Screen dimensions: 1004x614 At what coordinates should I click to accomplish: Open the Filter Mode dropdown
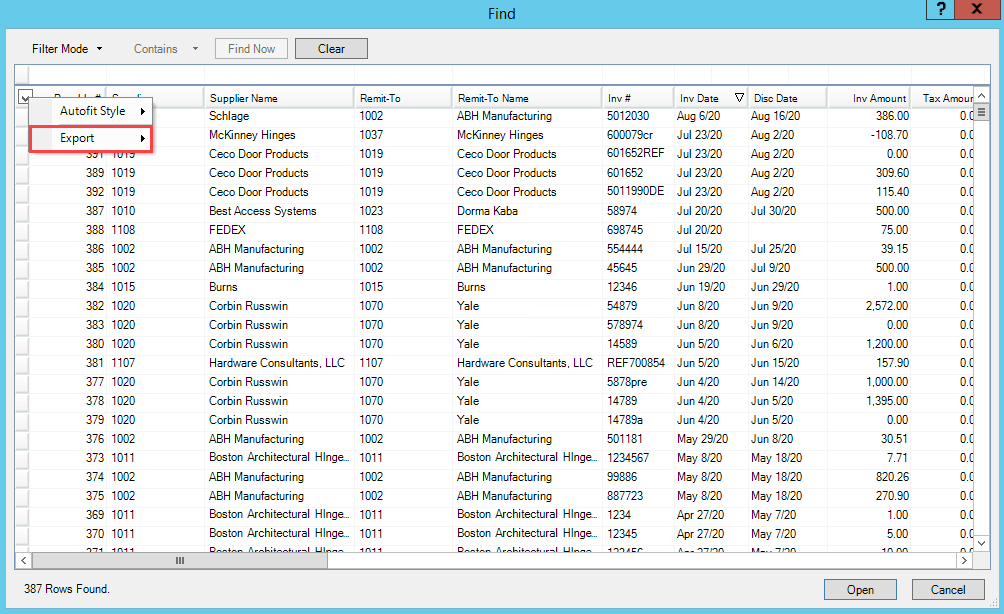click(67, 49)
